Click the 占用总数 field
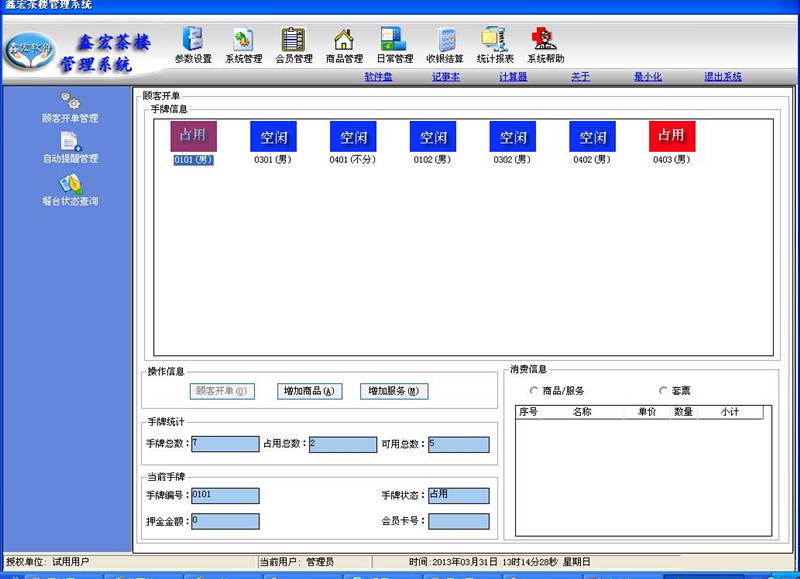800x579 pixels. [x=343, y=444]
